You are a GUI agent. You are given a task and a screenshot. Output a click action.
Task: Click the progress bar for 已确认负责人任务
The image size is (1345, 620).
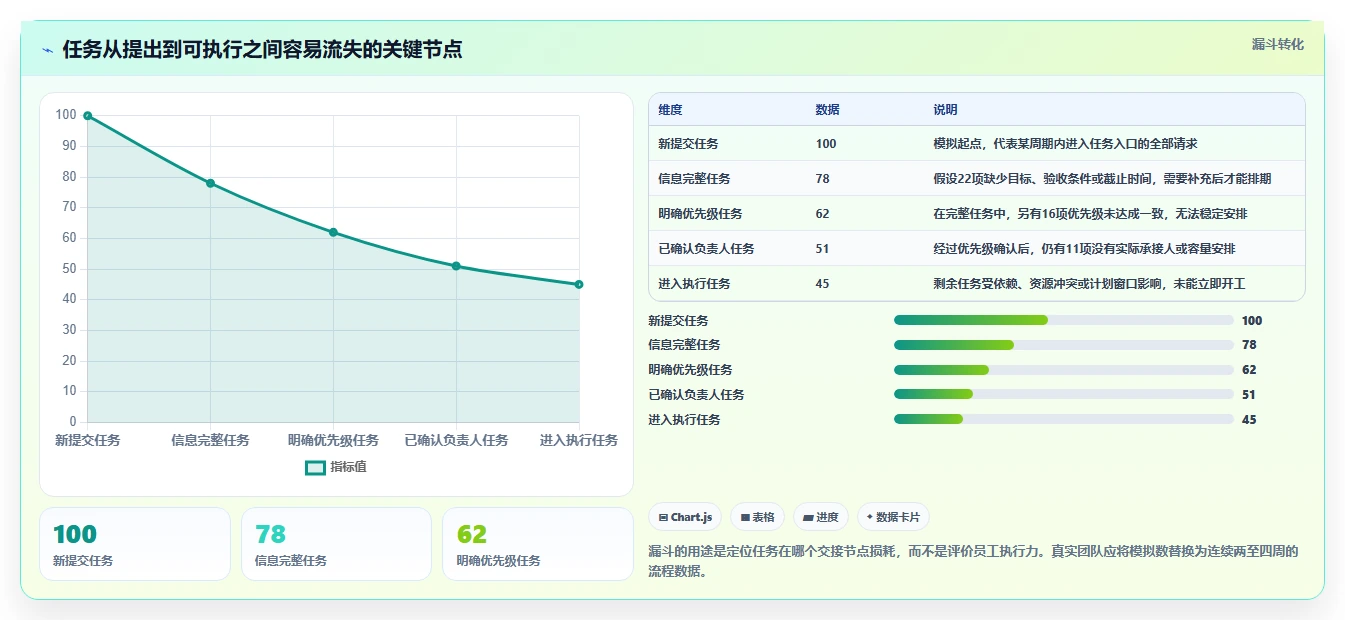coord(1064,395)
